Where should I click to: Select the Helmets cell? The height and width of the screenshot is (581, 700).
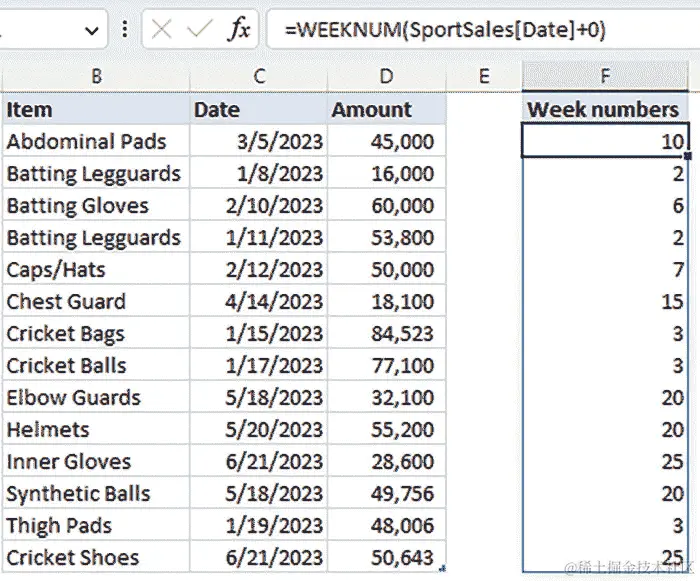click(96, 430)
